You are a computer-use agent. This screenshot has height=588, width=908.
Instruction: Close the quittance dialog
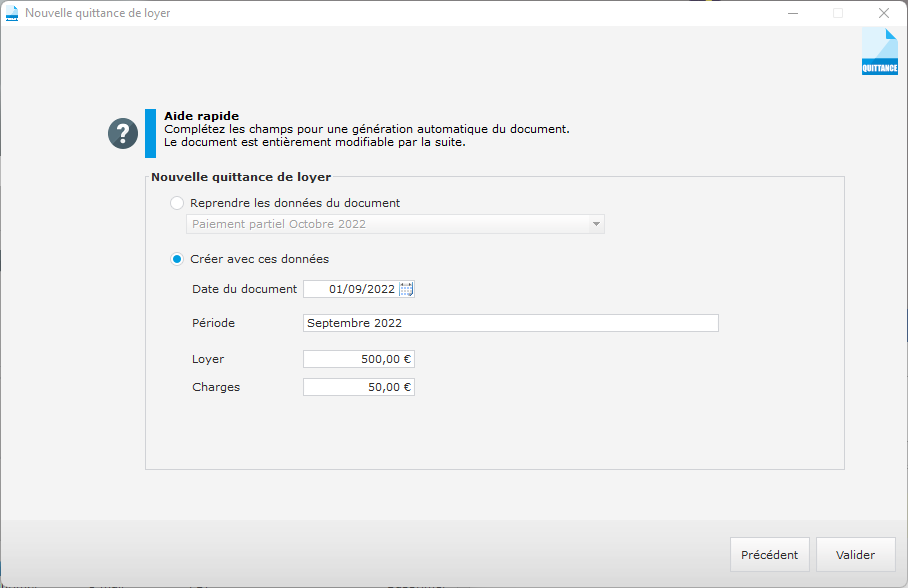point(883,13)
